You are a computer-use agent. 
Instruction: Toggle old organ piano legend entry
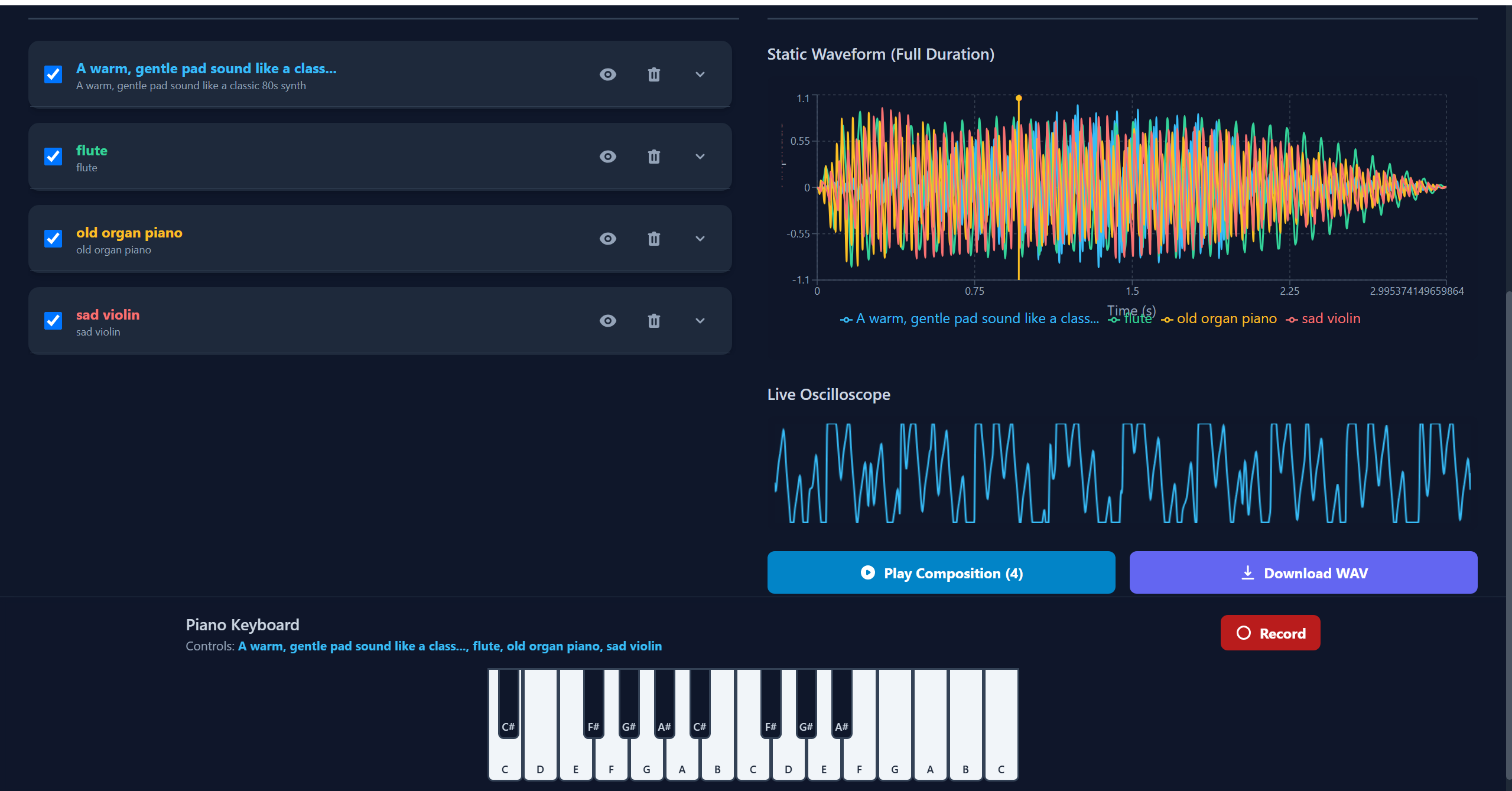pyautogui.click(x=1226, y=319)
